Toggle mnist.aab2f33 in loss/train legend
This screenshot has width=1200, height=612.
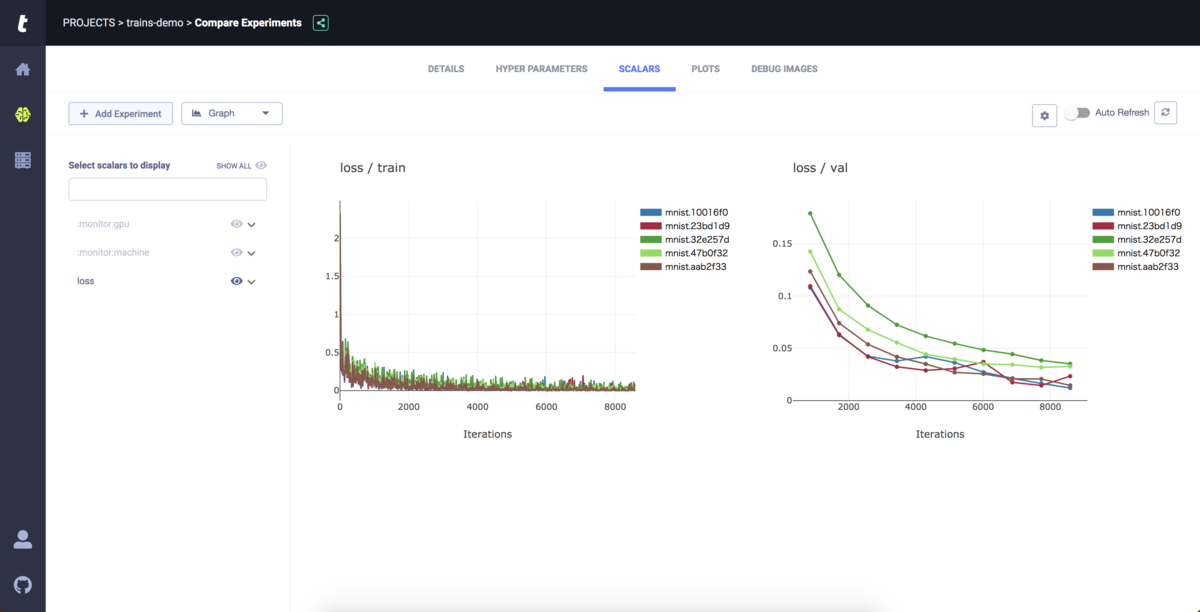683,266
